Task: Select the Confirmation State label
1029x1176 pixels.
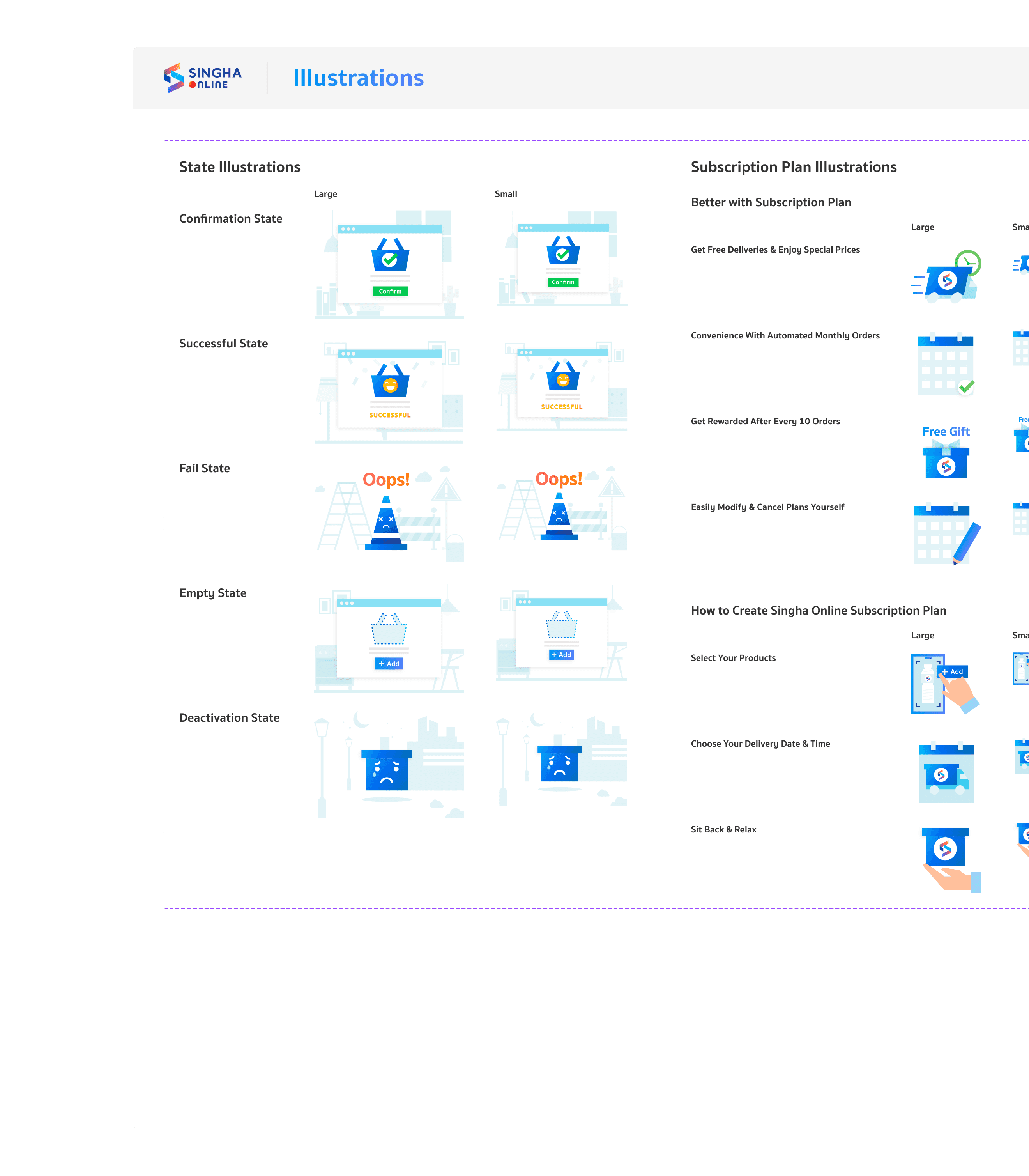Action: click(231, 219)
